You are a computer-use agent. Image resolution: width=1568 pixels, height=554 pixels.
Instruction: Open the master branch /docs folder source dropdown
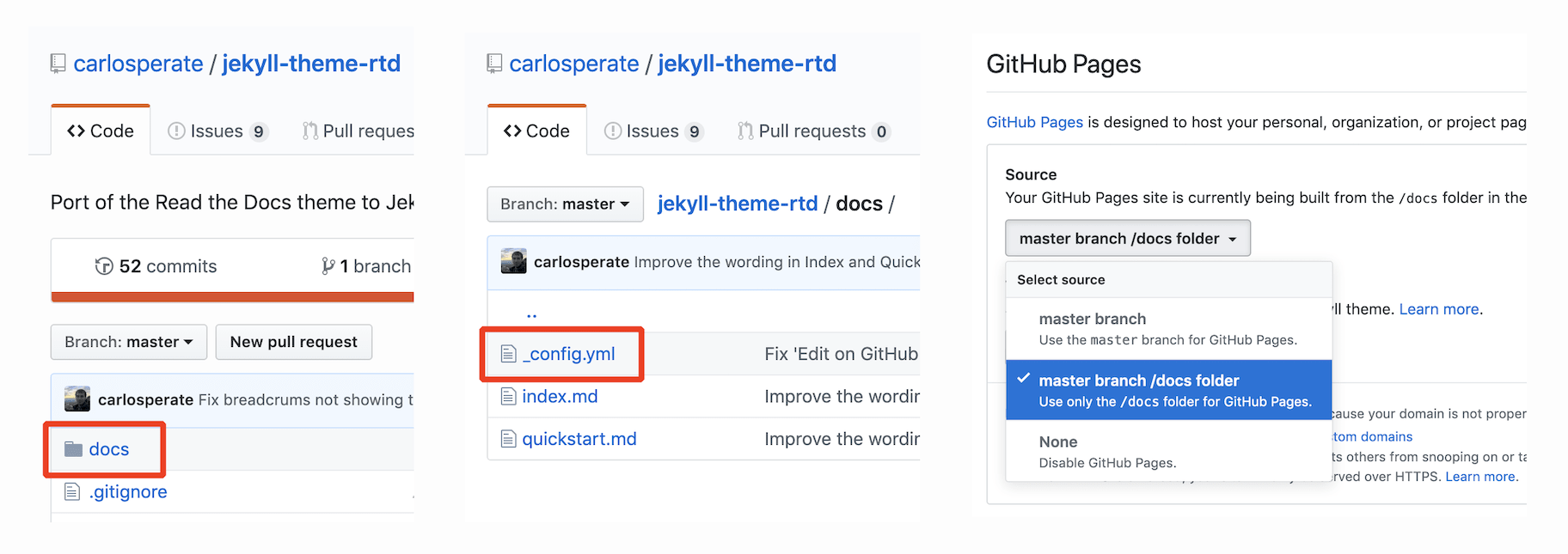pyautogui.click(x=1127, y=239)
